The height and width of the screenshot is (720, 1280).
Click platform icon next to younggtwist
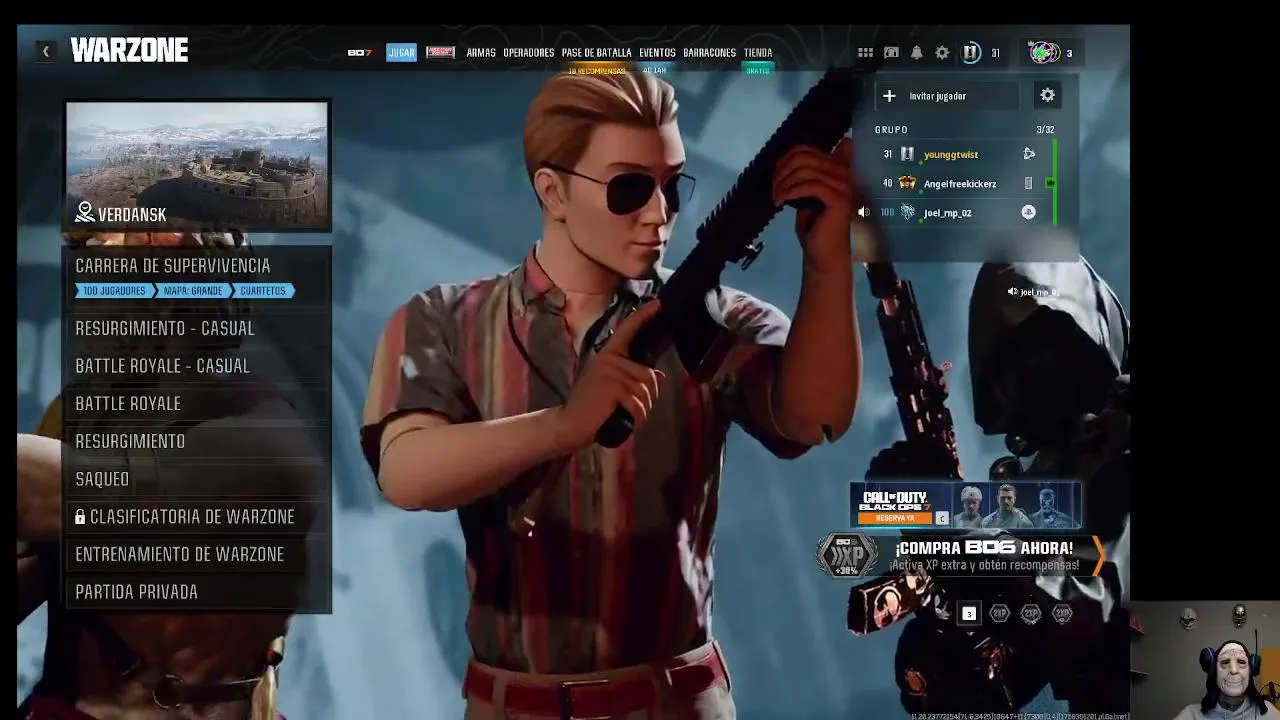pos(1029,154)
